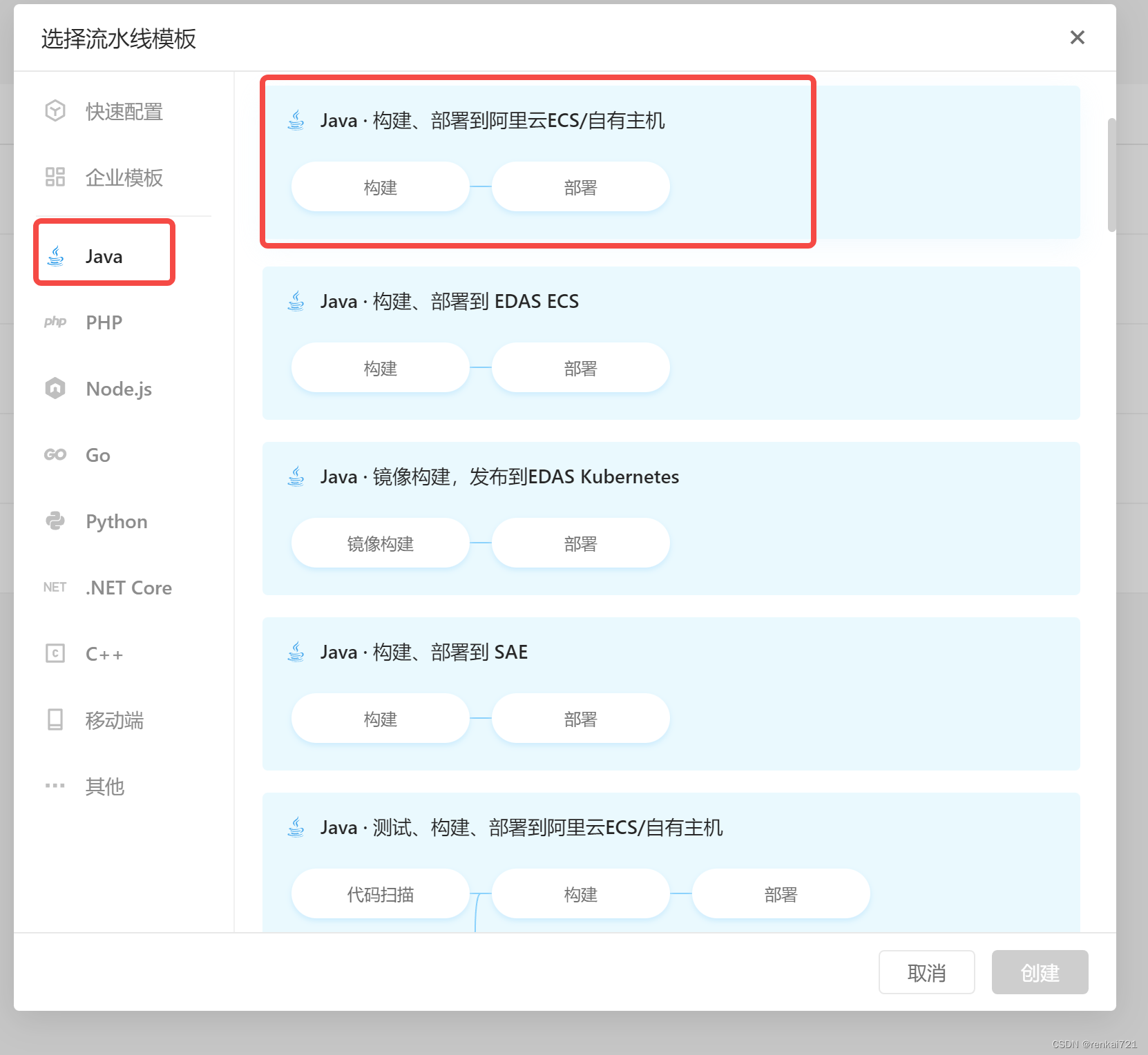This screenshot has width=1148, height=1055.
Task: Click the Node.js hexagon icon
Action: [55, 388]
